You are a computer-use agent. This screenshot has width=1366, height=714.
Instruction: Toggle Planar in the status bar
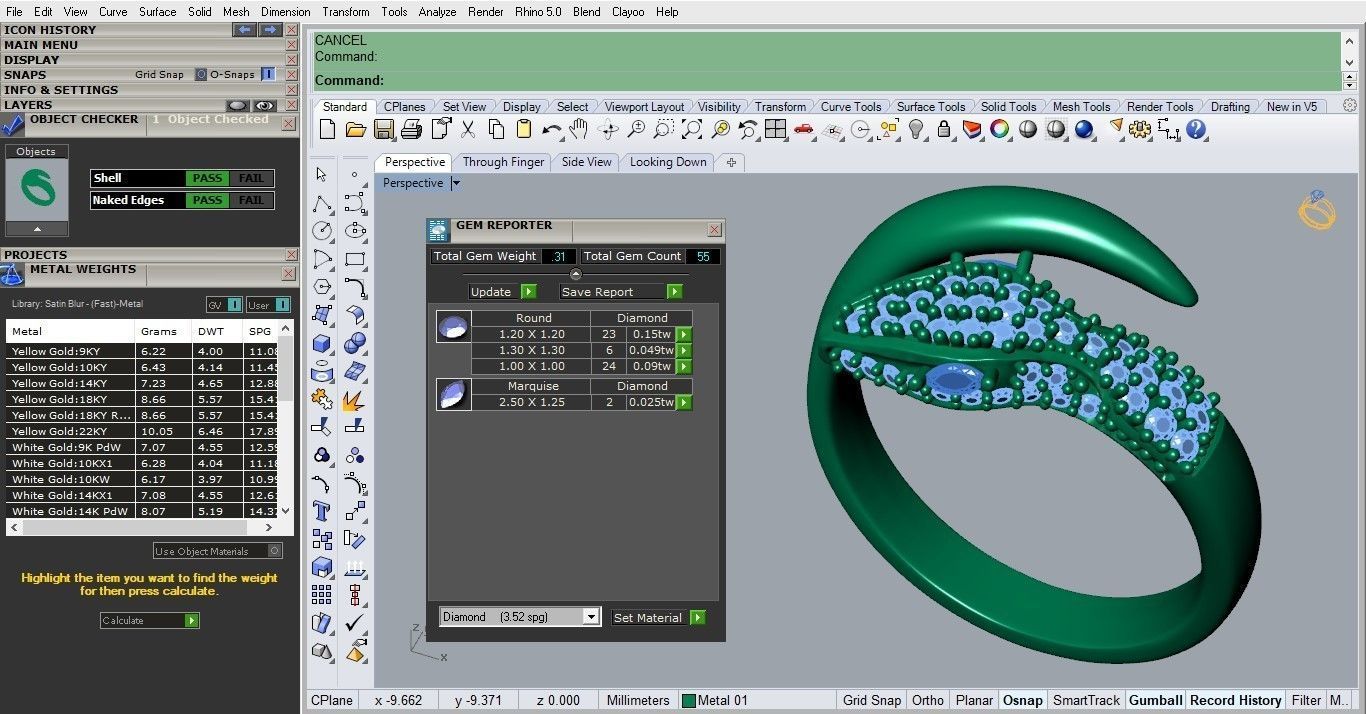tap(974, 700)
